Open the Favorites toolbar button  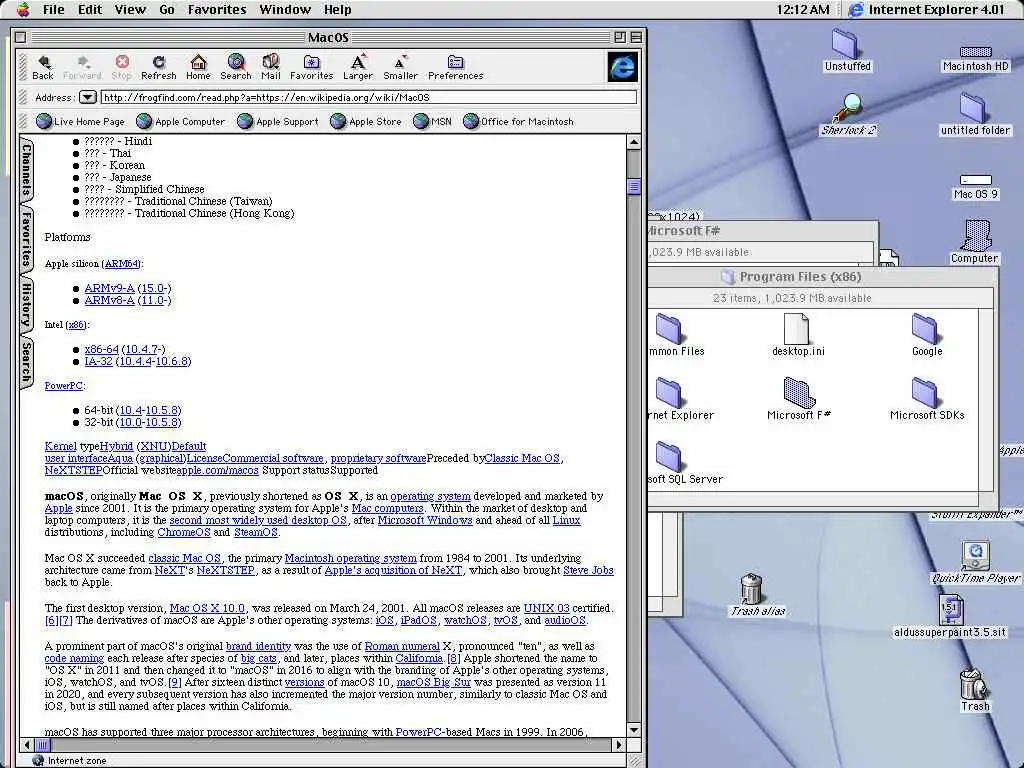point(312,67)
